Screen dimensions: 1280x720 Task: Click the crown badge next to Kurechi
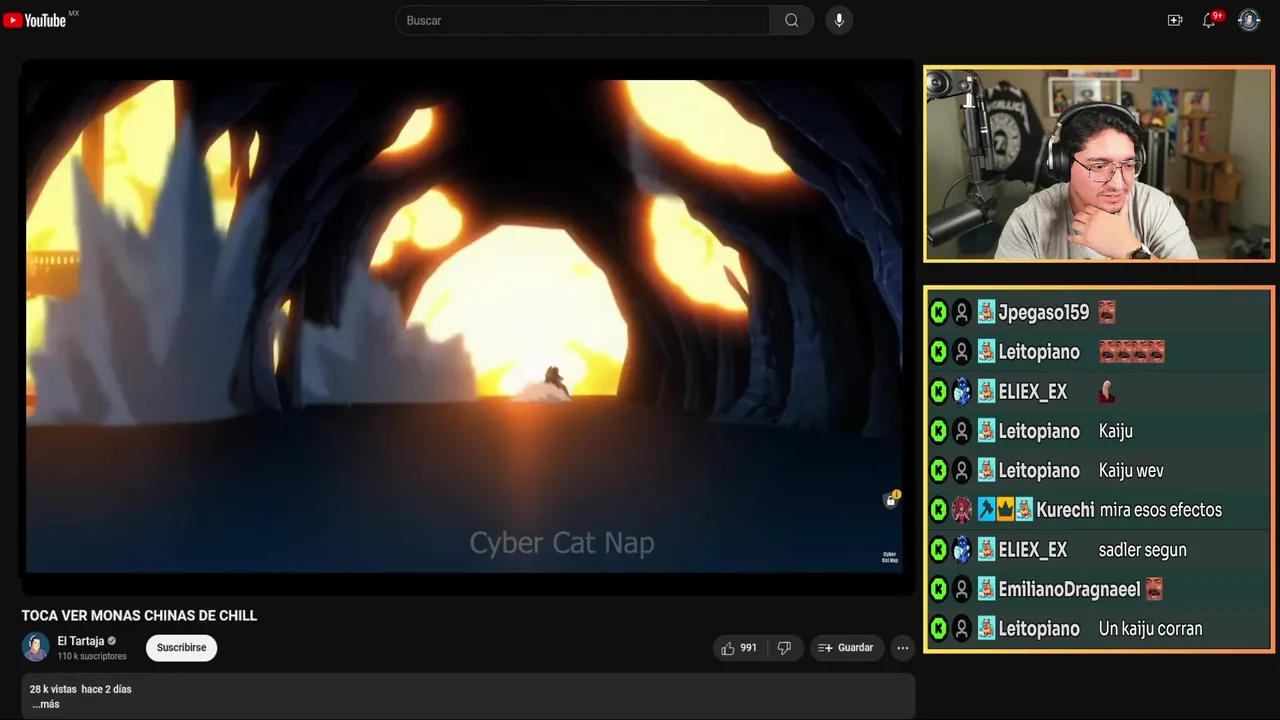coord(1005,510)
